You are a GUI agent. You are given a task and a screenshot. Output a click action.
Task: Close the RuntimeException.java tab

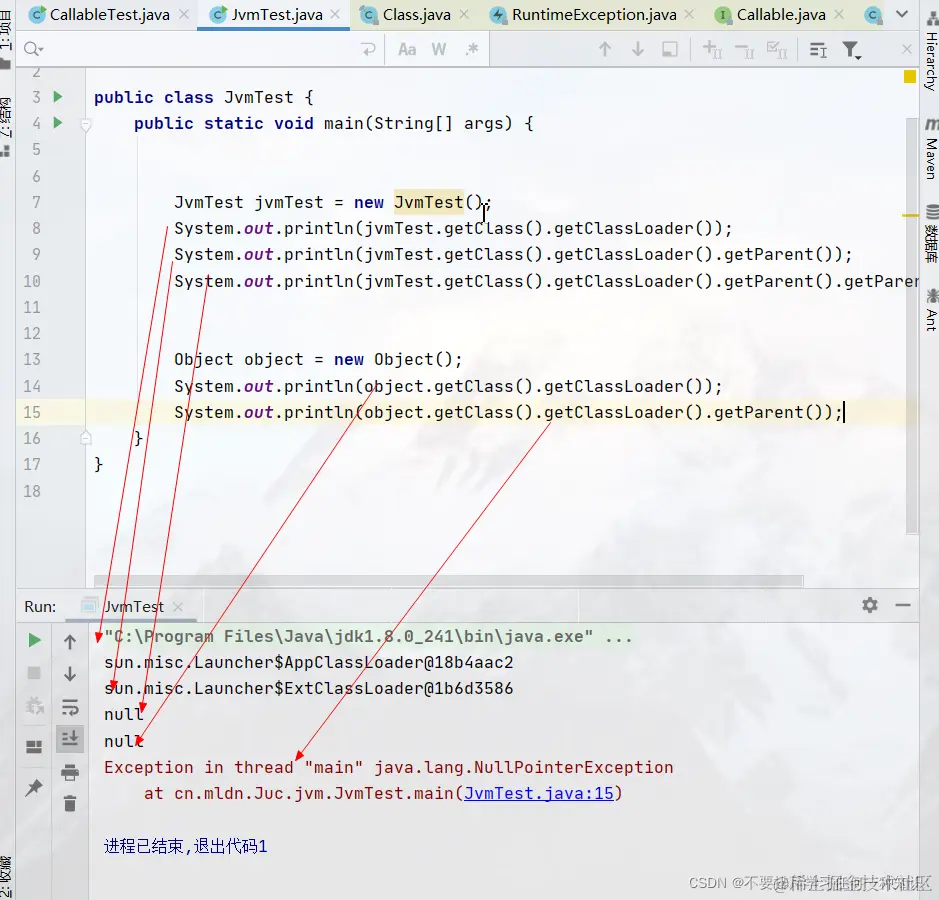pos(689,14)
